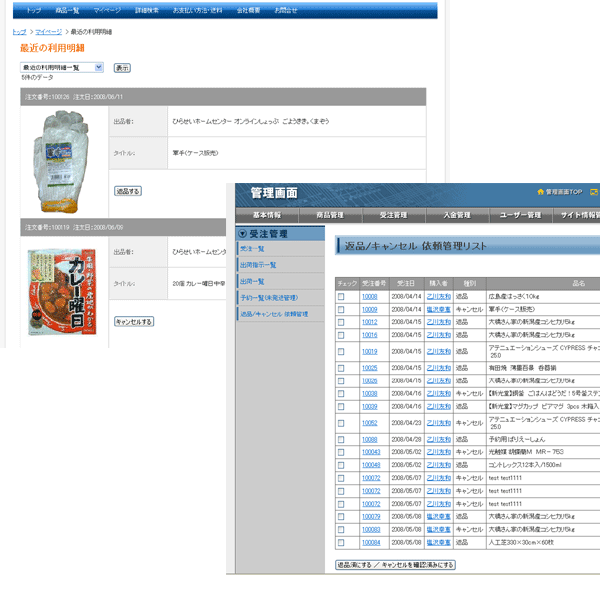
Task: Open 予約一覧(未発送管理) in the sidebar
Action: click(x=268, y=298)
